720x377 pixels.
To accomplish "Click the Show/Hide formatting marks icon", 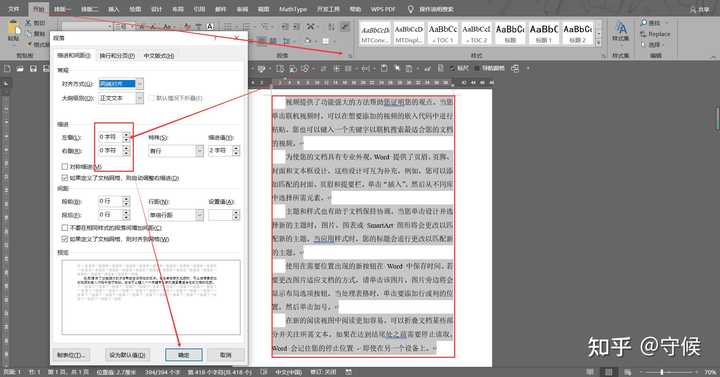I will [x=345, y=27].
